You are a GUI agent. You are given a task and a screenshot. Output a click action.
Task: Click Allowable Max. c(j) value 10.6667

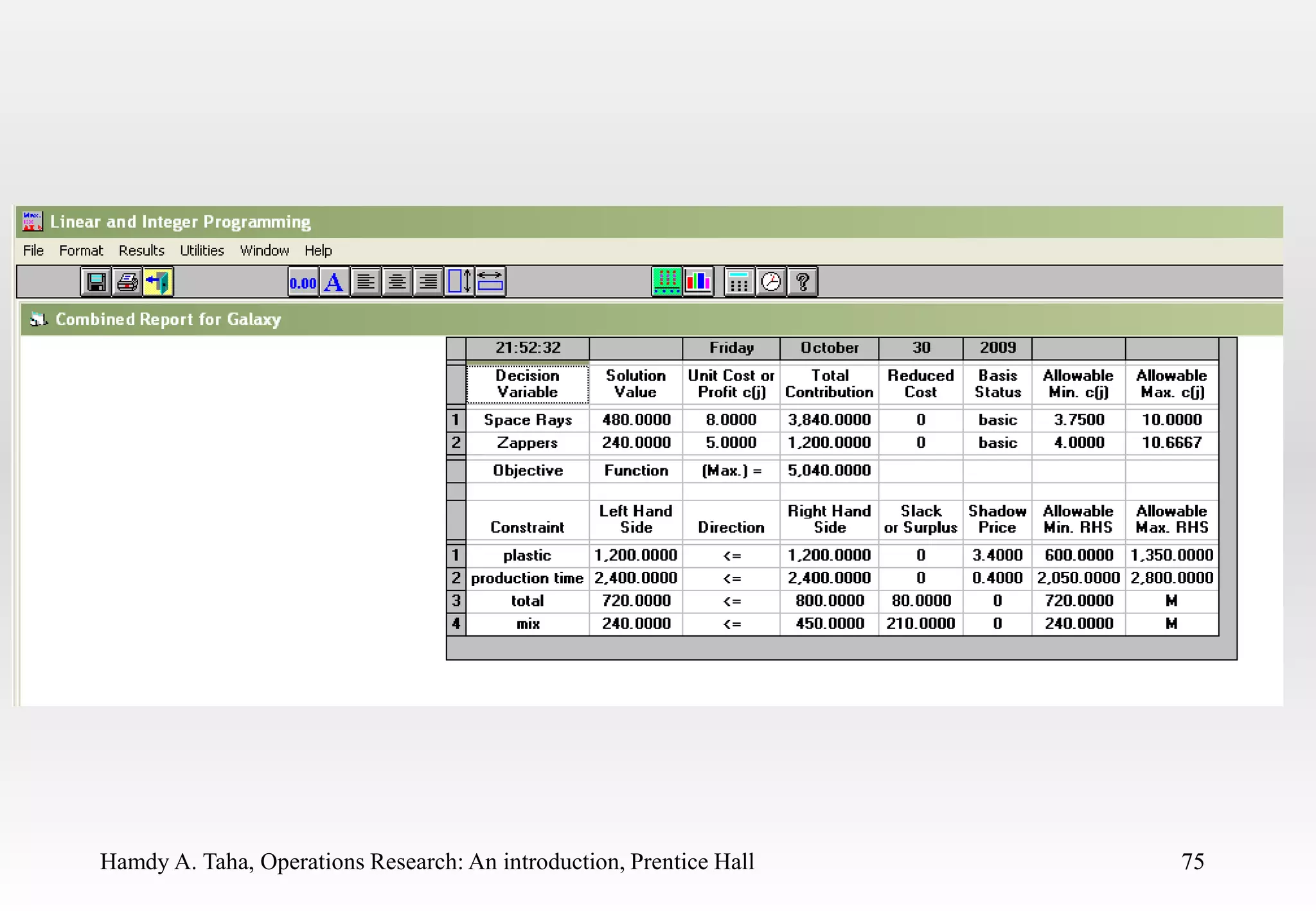coord(1171,443)
